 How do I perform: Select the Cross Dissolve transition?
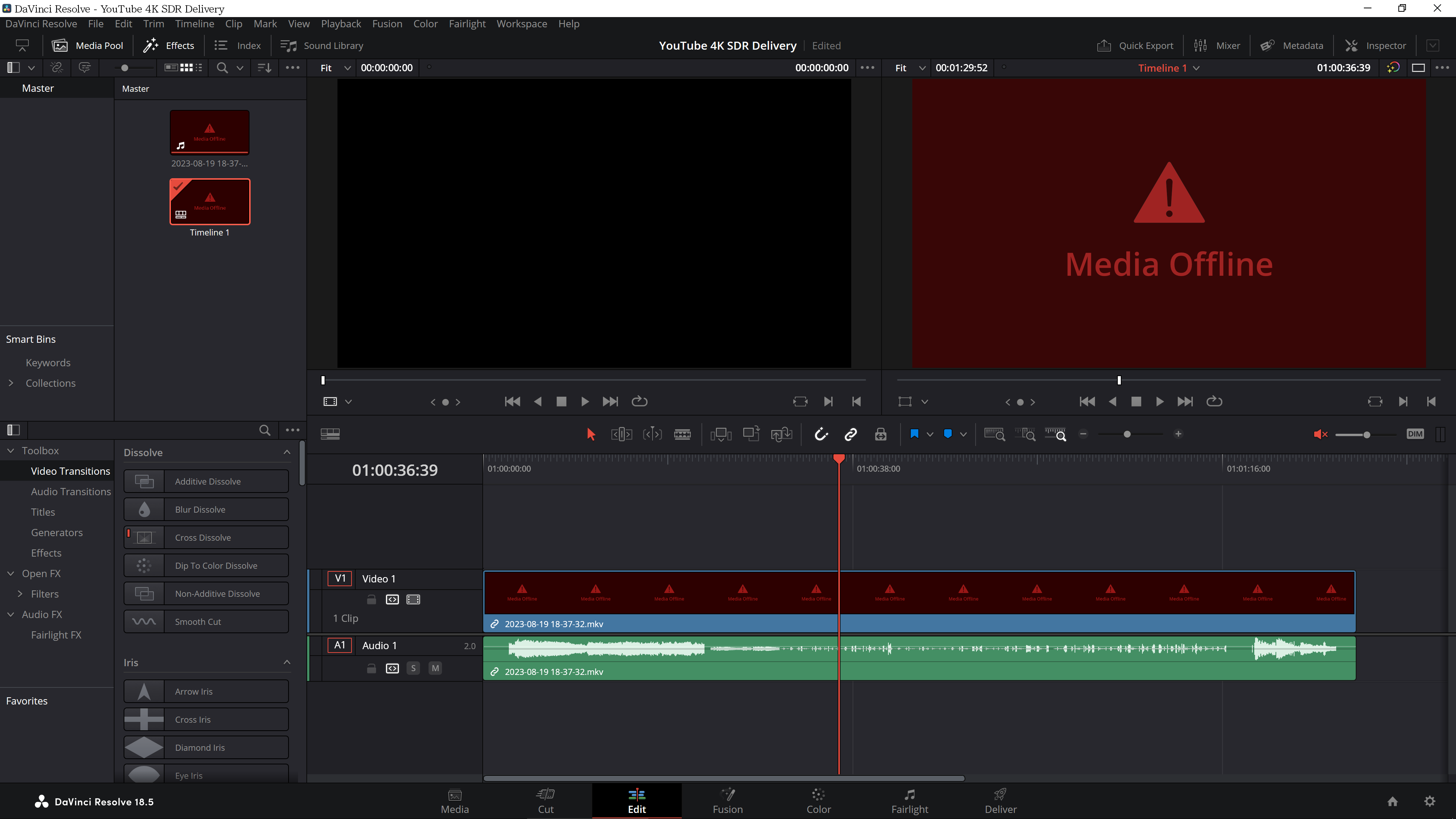coord(206,537)
